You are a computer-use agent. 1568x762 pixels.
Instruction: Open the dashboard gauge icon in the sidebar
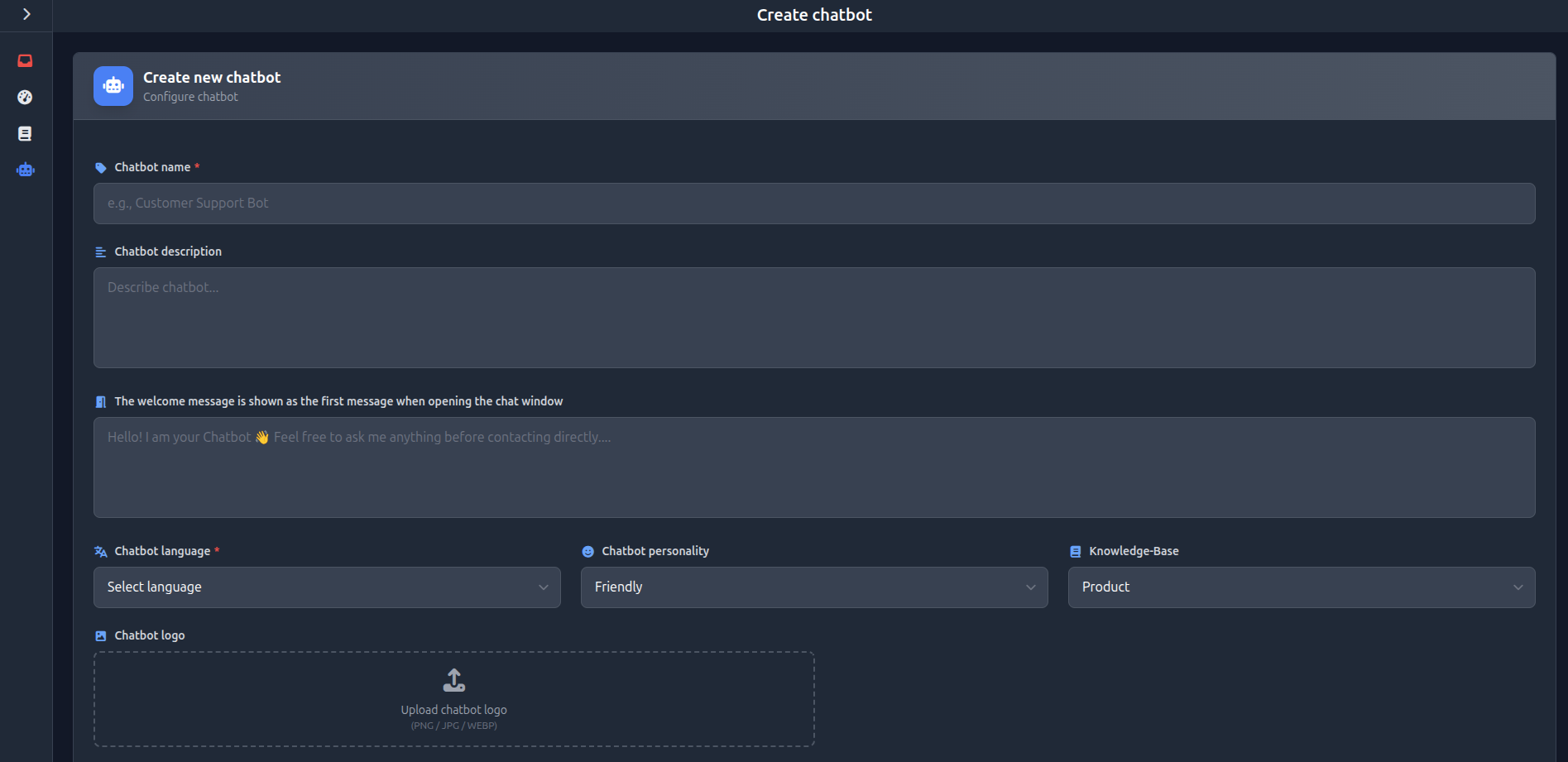pos(25,97)
